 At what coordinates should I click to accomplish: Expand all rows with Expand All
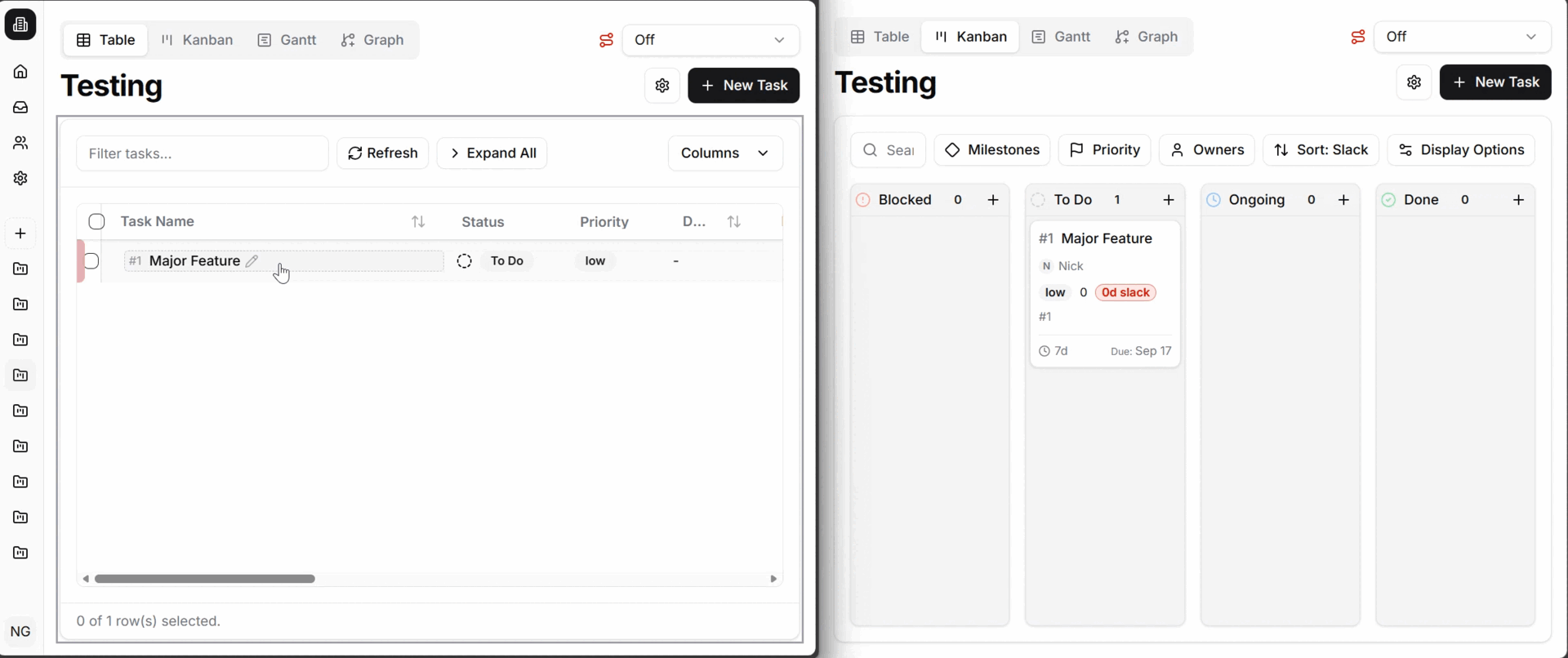[x=492, y=153]
